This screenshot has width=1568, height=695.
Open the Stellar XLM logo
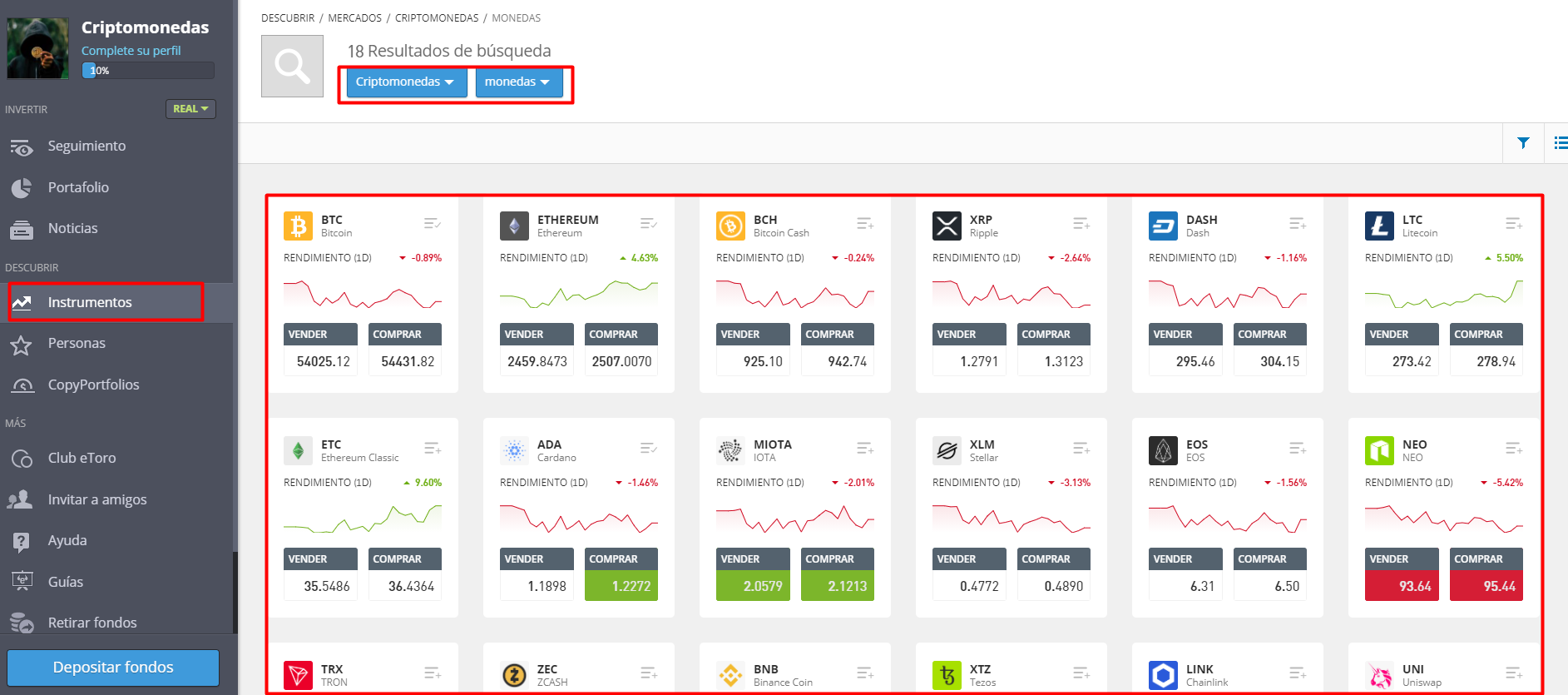click(x=947, y=450)
